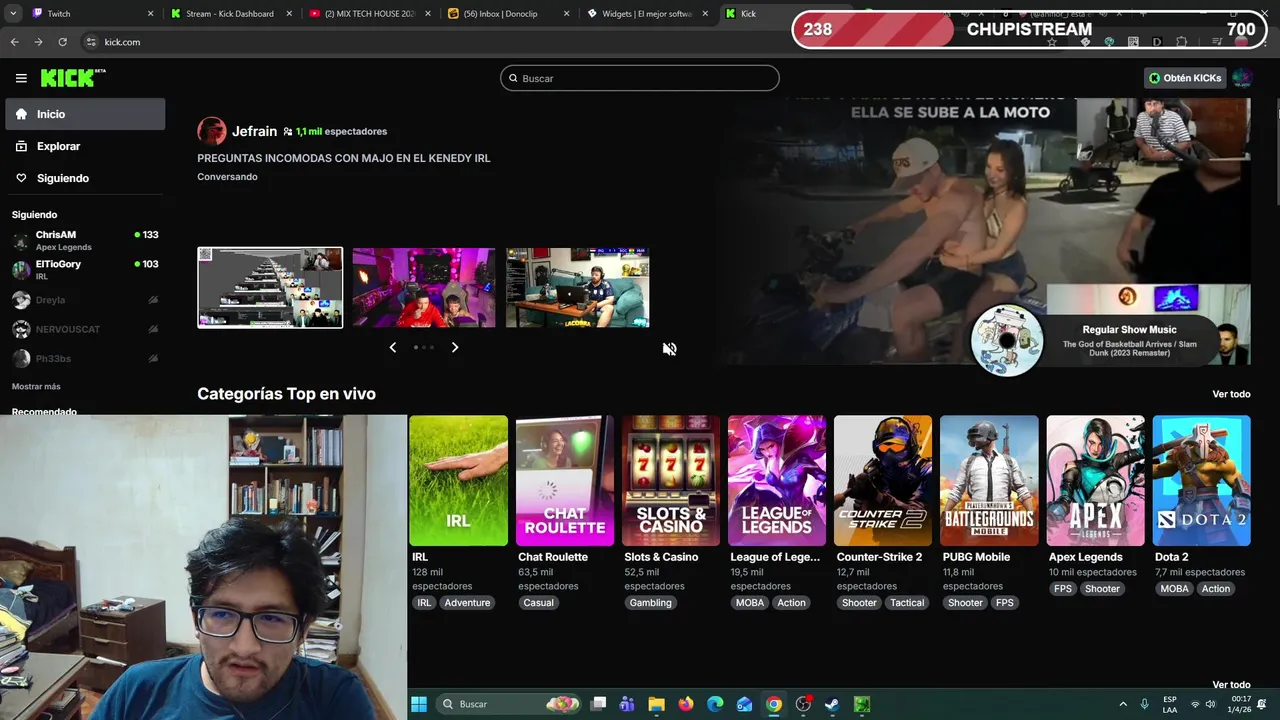Open the Dota 2 category card
This screenshot has height=720, width=1280.
pyautogui.click(x=1201, y=481)
